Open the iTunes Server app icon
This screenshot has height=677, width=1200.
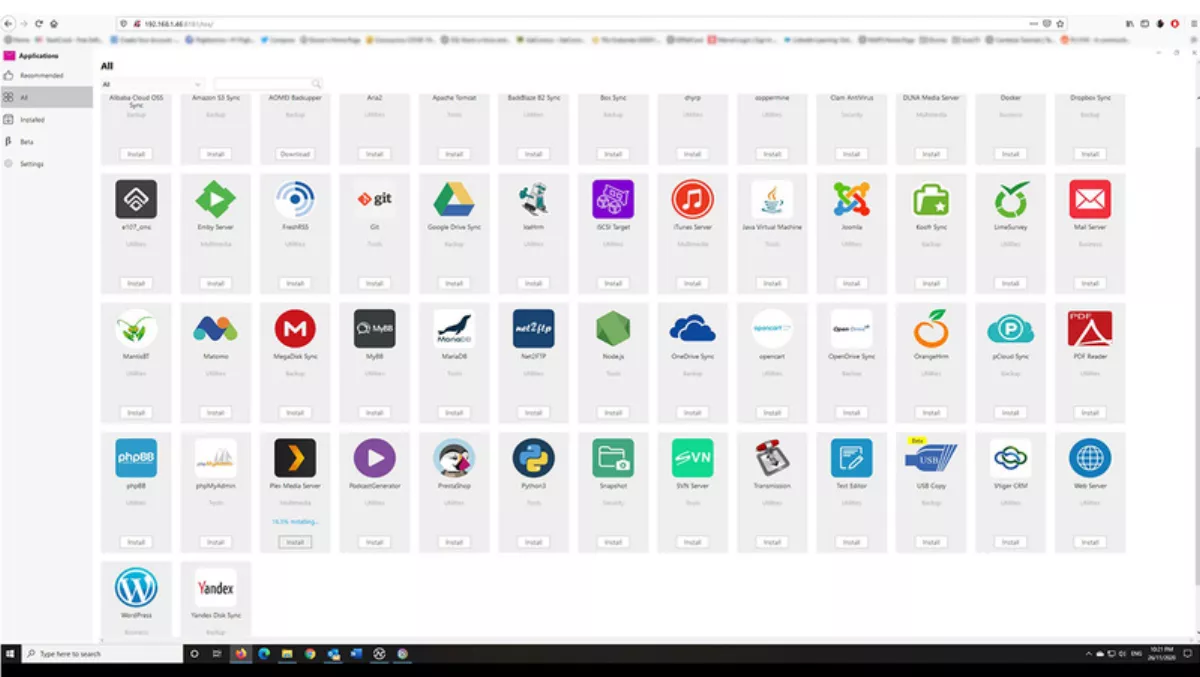[x=693, y=199]
